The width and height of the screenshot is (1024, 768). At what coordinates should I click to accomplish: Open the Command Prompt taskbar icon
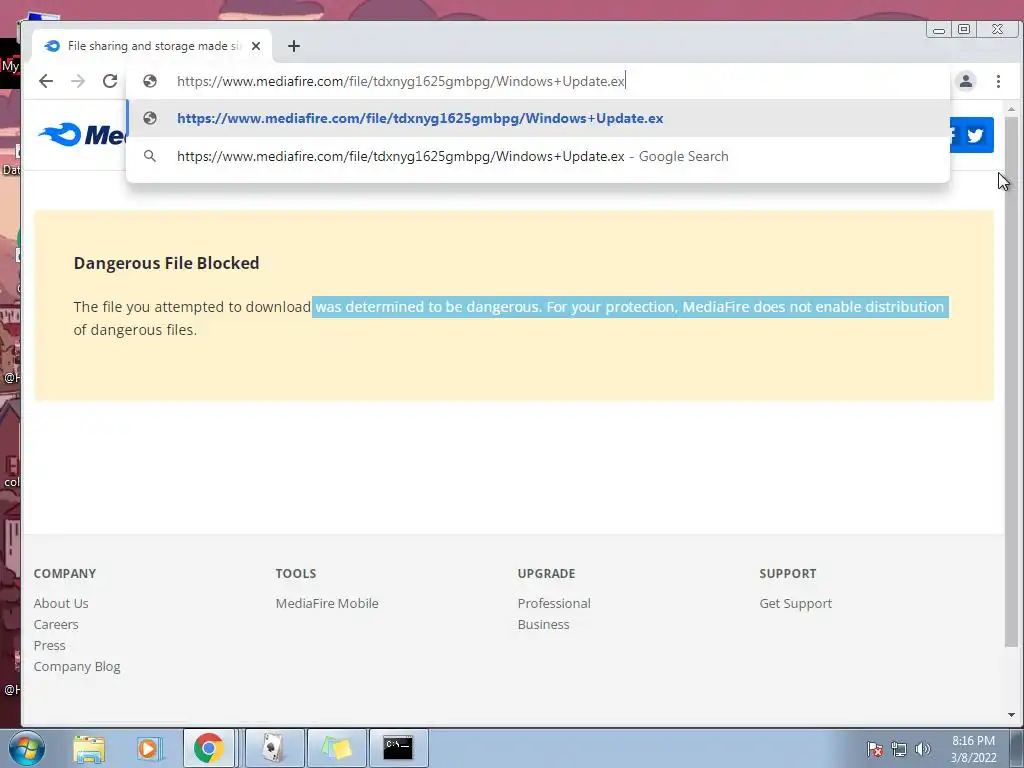click(398, 748)
